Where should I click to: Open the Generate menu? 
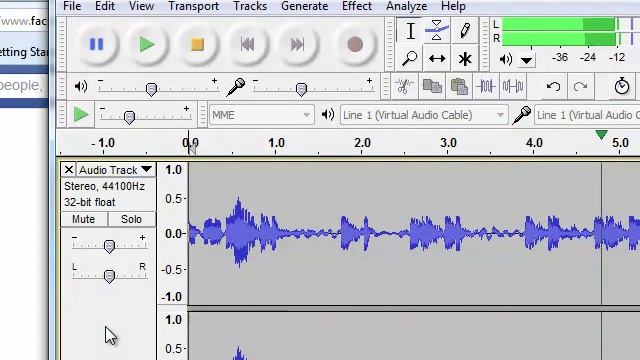304,6
